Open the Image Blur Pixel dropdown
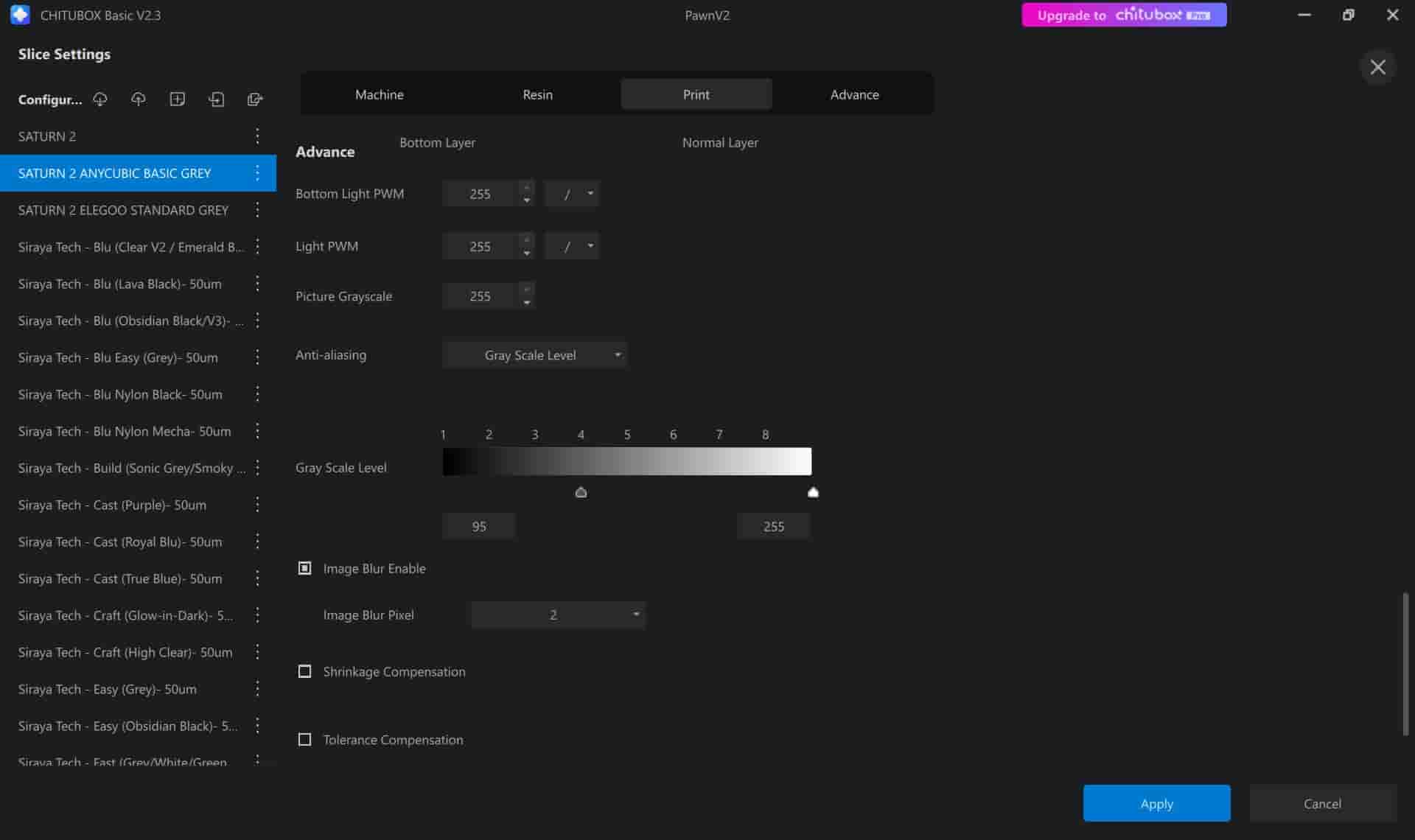Screen dimensions: 1415x840 click(x=558, y=615)
